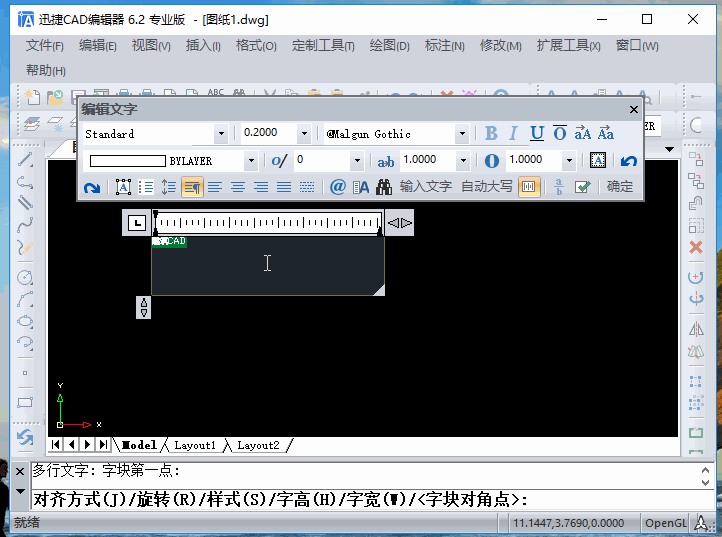Switch to the Layout2 tab

pos(258,445)
